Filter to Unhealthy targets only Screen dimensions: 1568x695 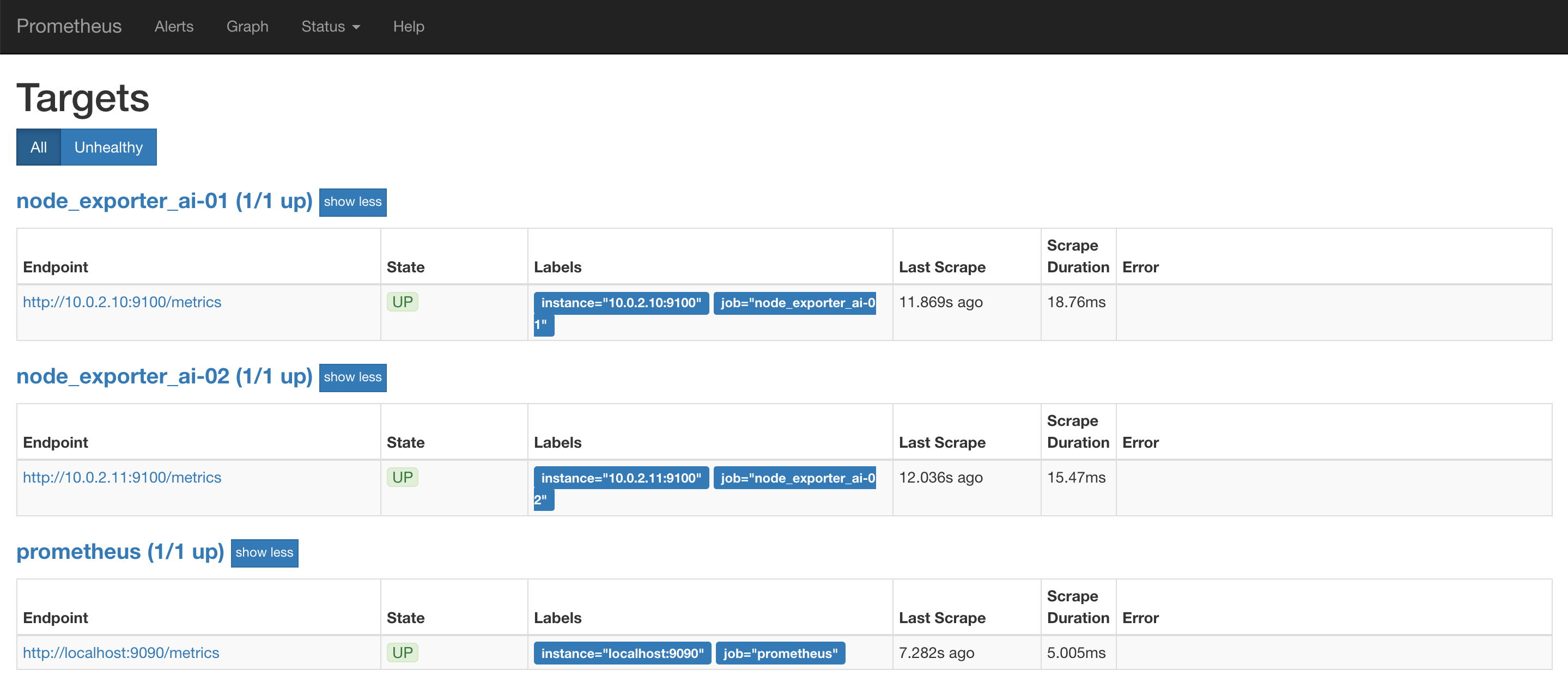click(108, 147)
